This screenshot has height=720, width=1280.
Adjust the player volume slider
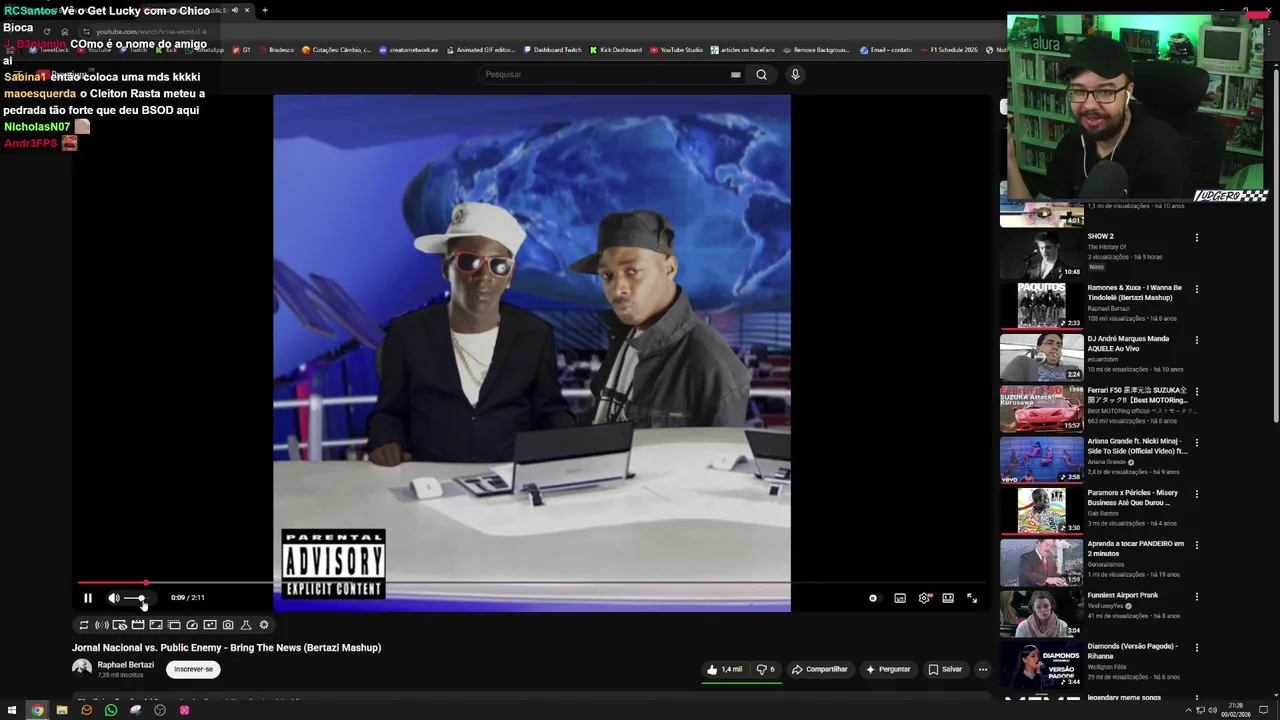coord(136,598)
